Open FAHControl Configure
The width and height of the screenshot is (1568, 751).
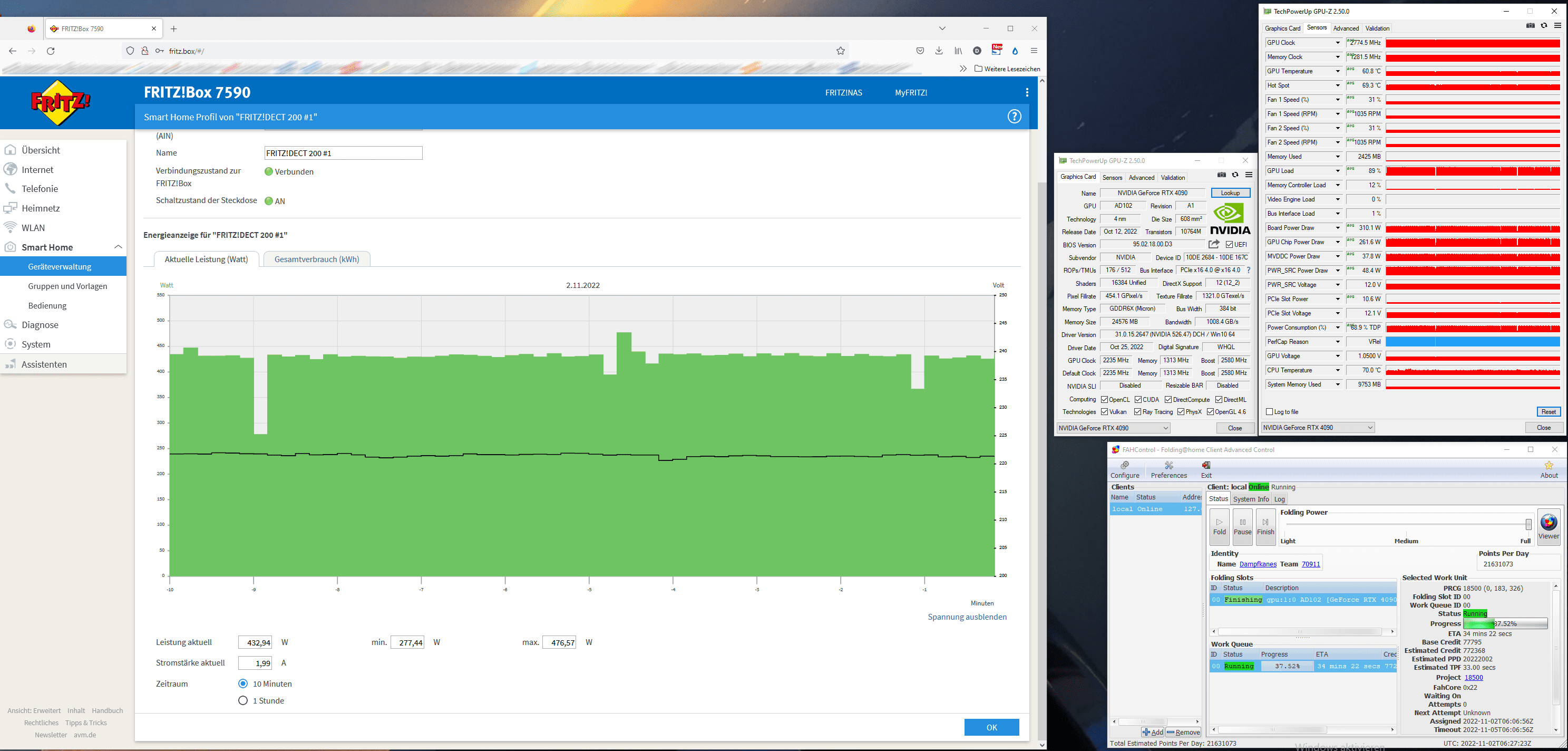1125,469
